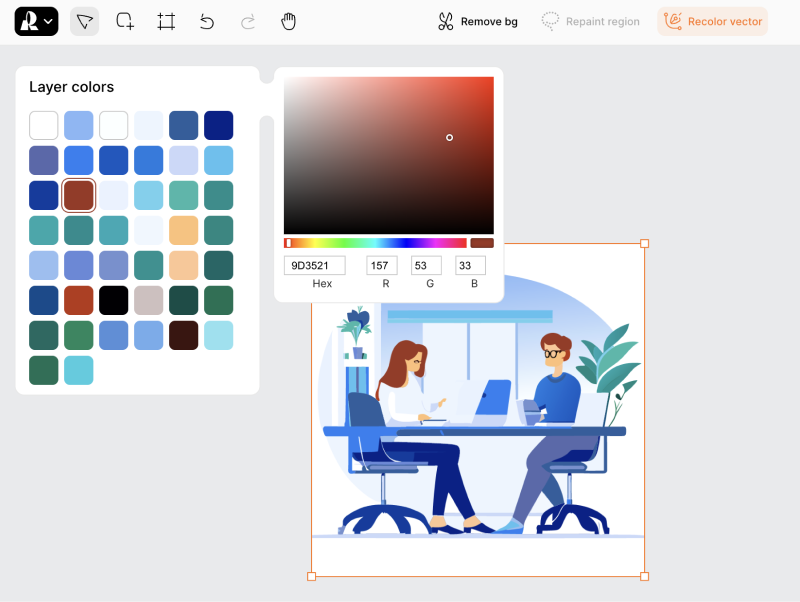The width and height of the screenshot is (800, 602).
Task: Select the highlighted brown layer color swatch
Action: [79, 195]
